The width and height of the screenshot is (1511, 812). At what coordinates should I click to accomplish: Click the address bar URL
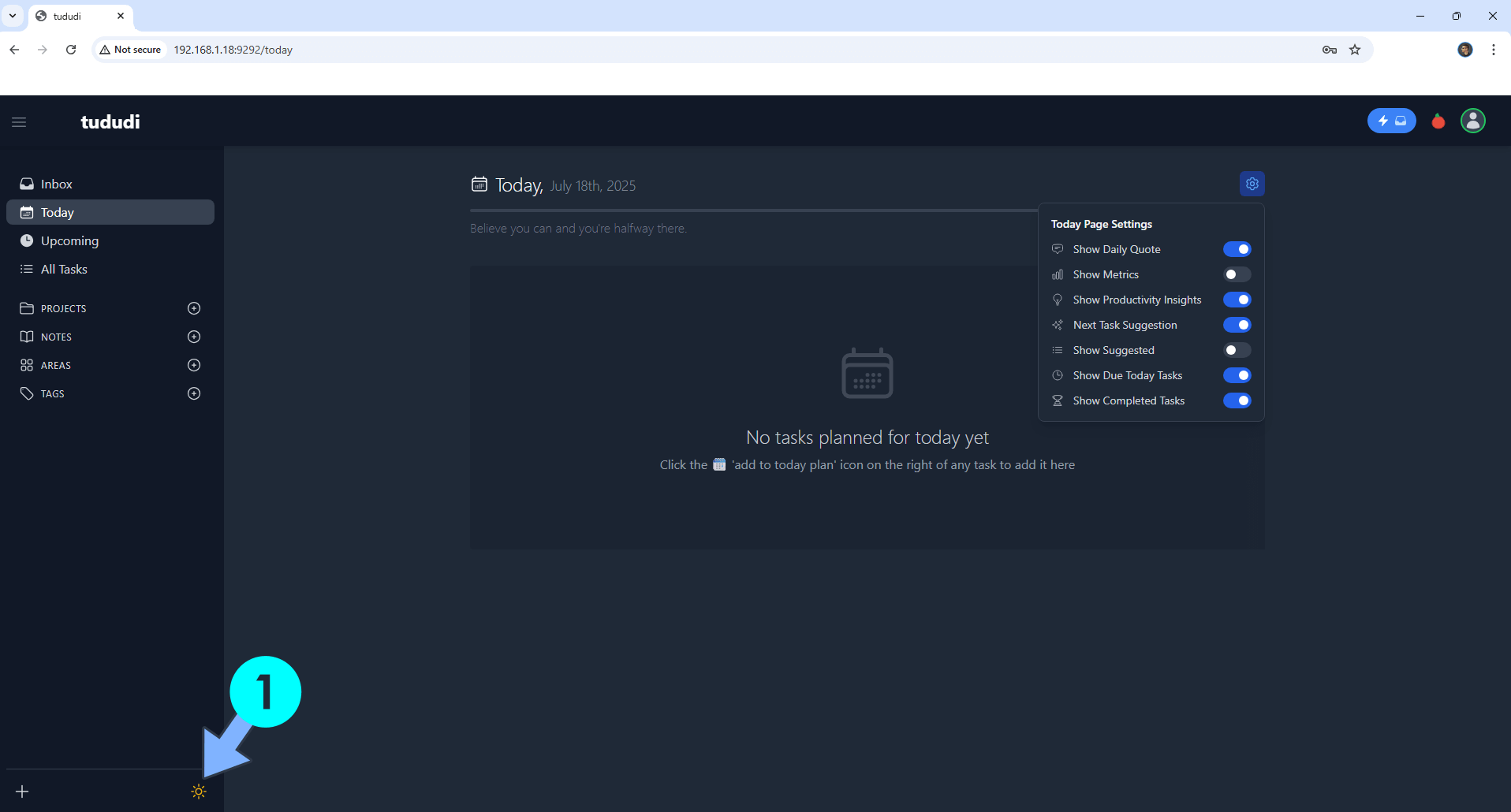pyautogui.click(x=233, y=50)
